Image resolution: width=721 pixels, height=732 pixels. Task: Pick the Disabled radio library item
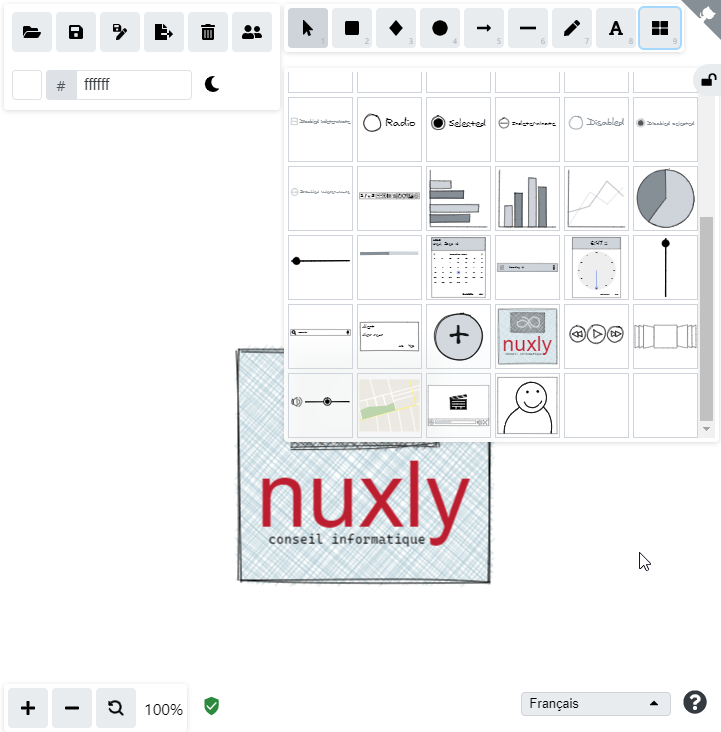(x=596, y=129)
